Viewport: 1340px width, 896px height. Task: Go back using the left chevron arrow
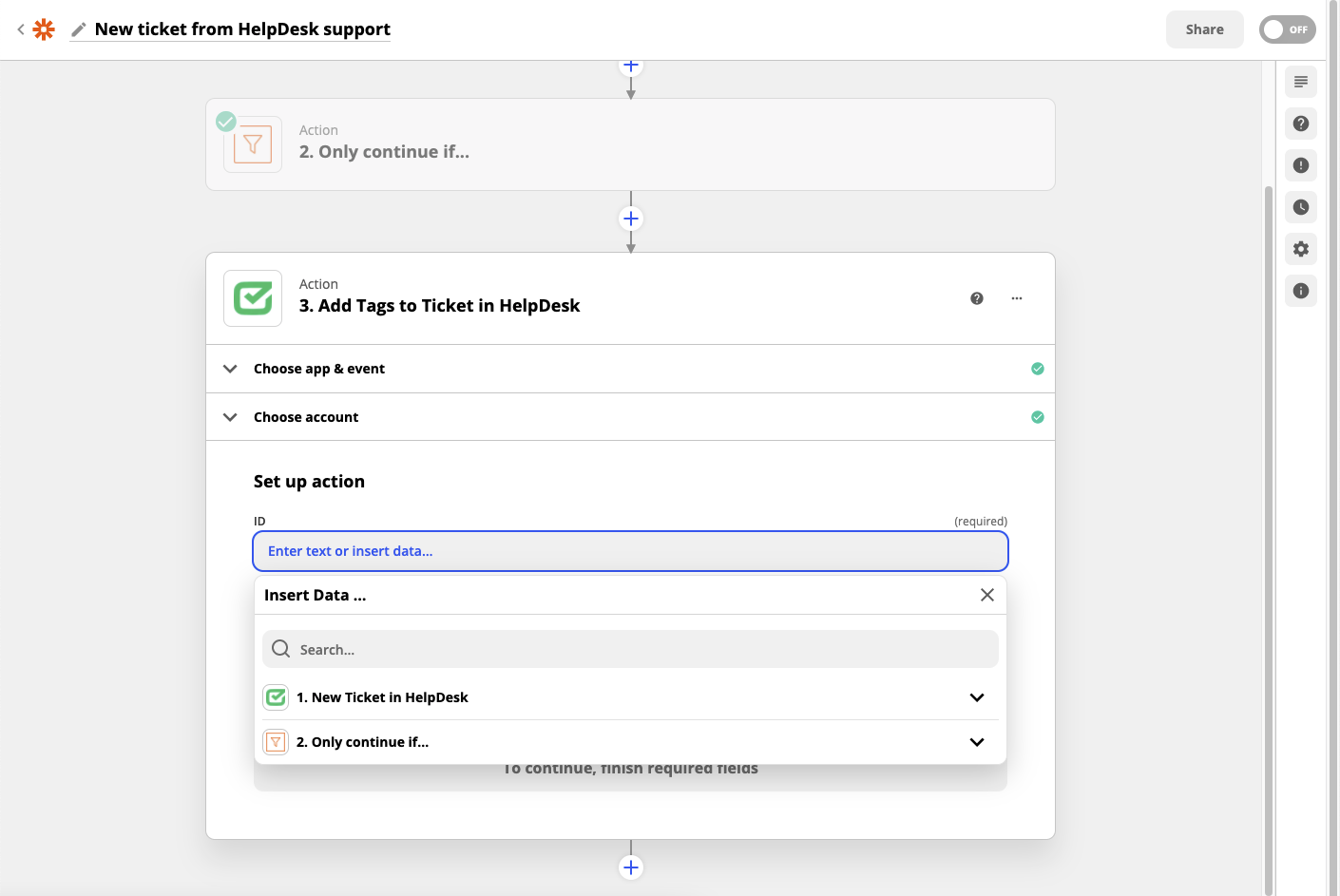point(21,29)
